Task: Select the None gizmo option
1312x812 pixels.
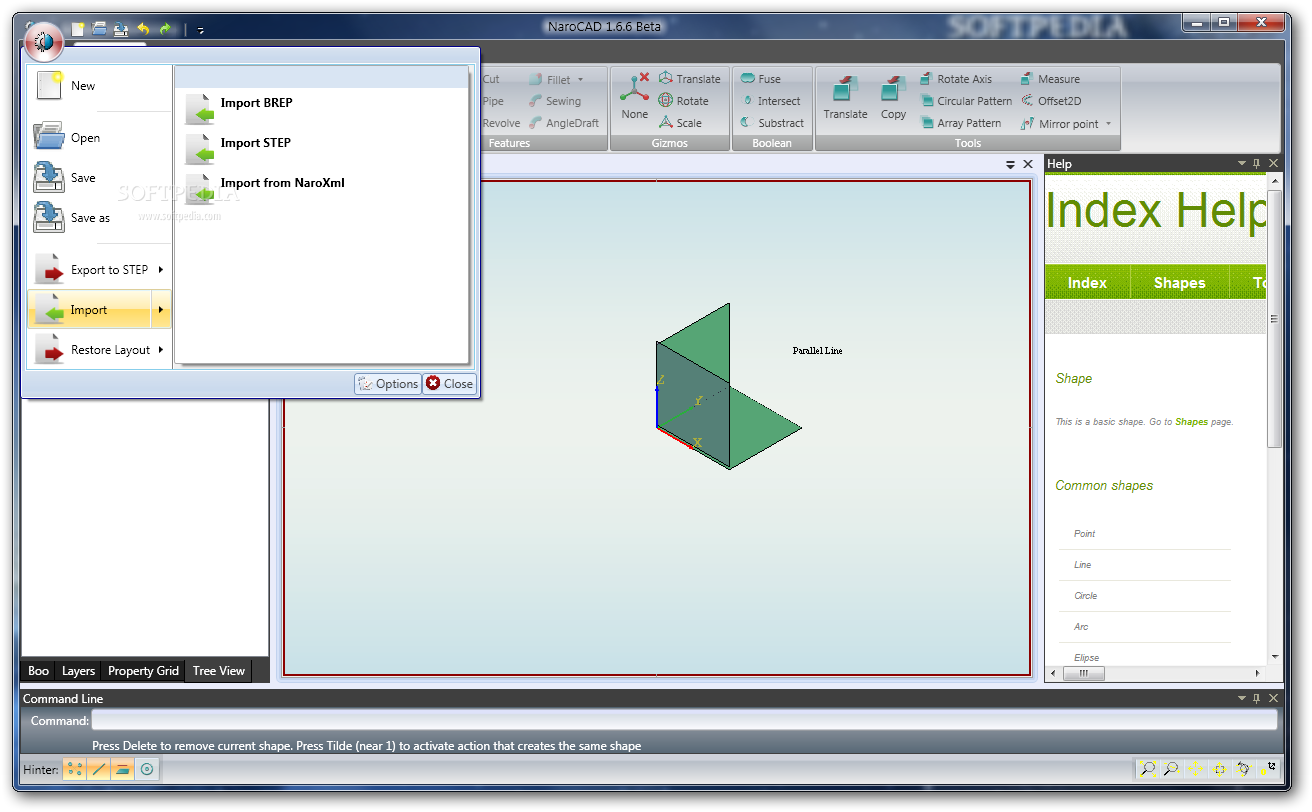Action: coord(635,96)
